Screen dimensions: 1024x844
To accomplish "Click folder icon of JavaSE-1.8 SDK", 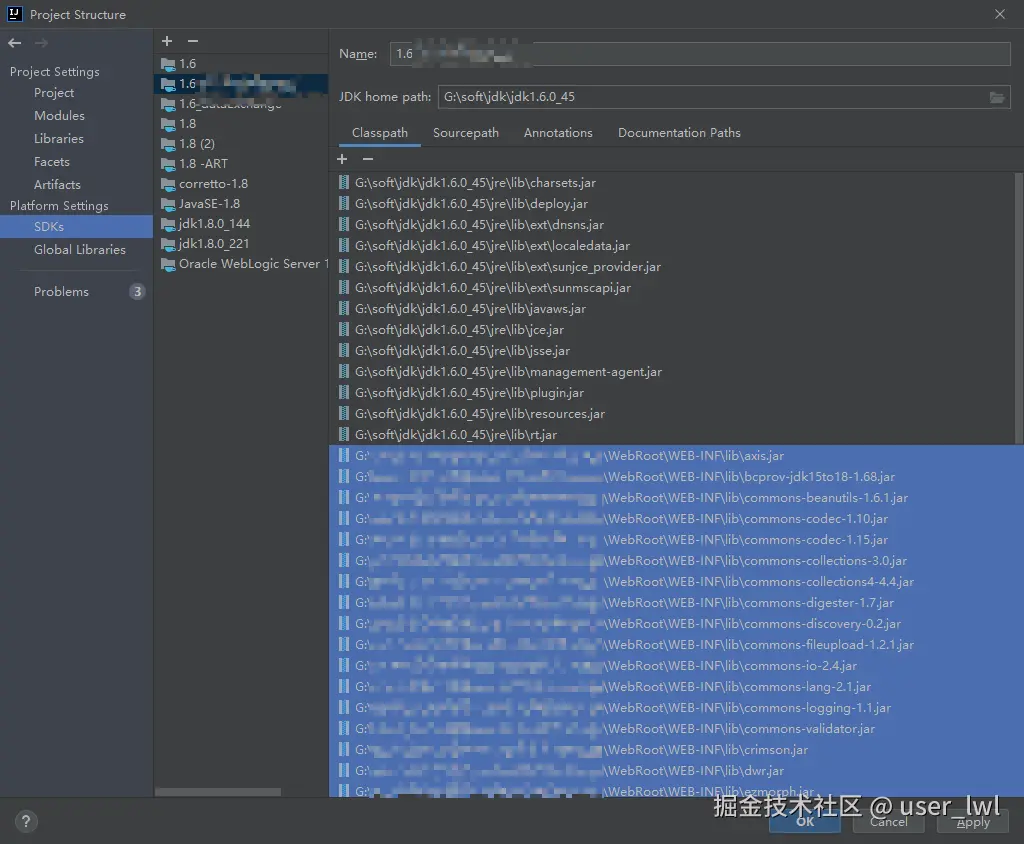I will 168,204.
